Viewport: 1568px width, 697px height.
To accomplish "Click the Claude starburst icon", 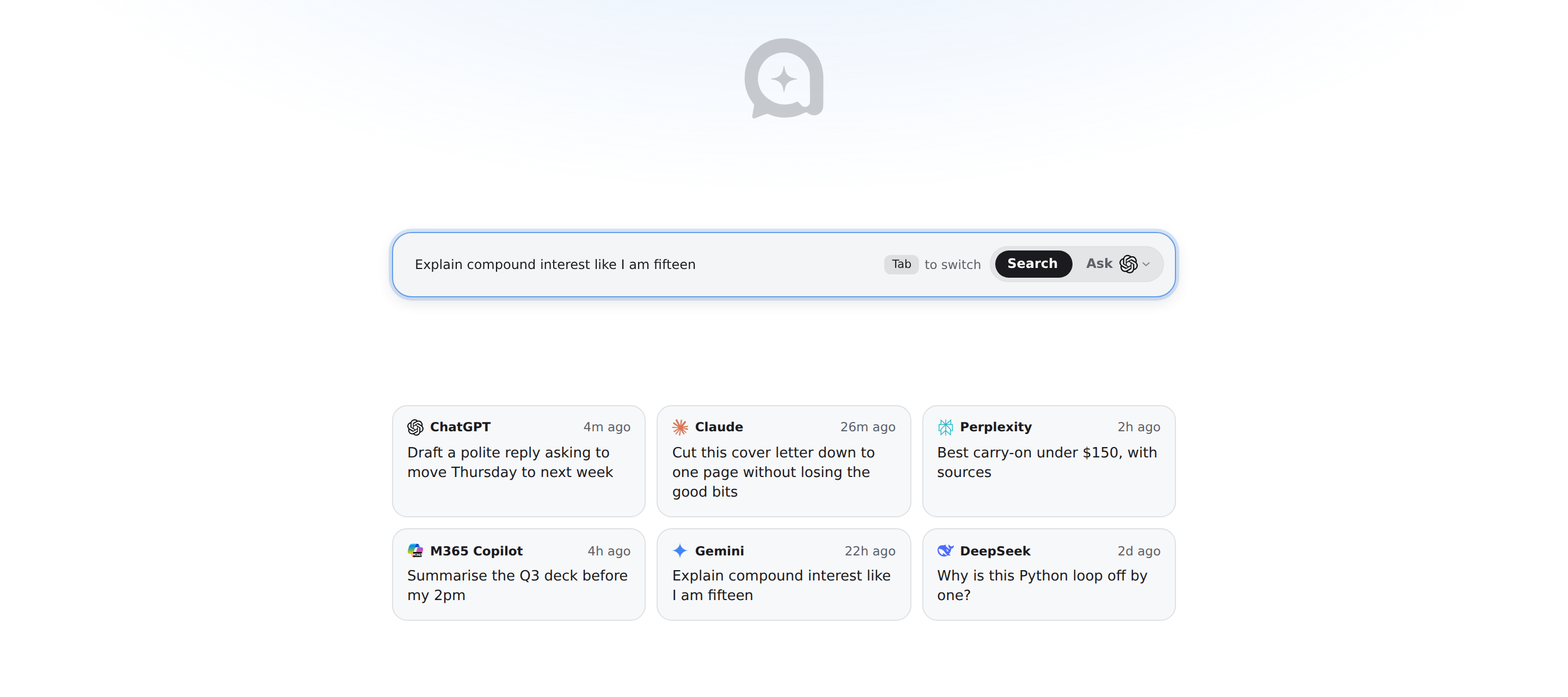I will coord(680,427).
